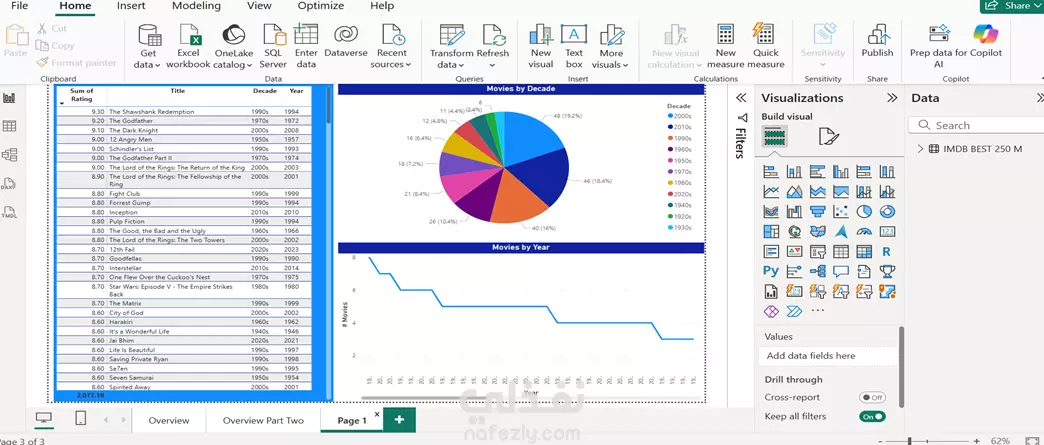Image resolution: width=1044 pixels, height=445 pixels.
Task: Open the File menu
Action: [20, 6]
